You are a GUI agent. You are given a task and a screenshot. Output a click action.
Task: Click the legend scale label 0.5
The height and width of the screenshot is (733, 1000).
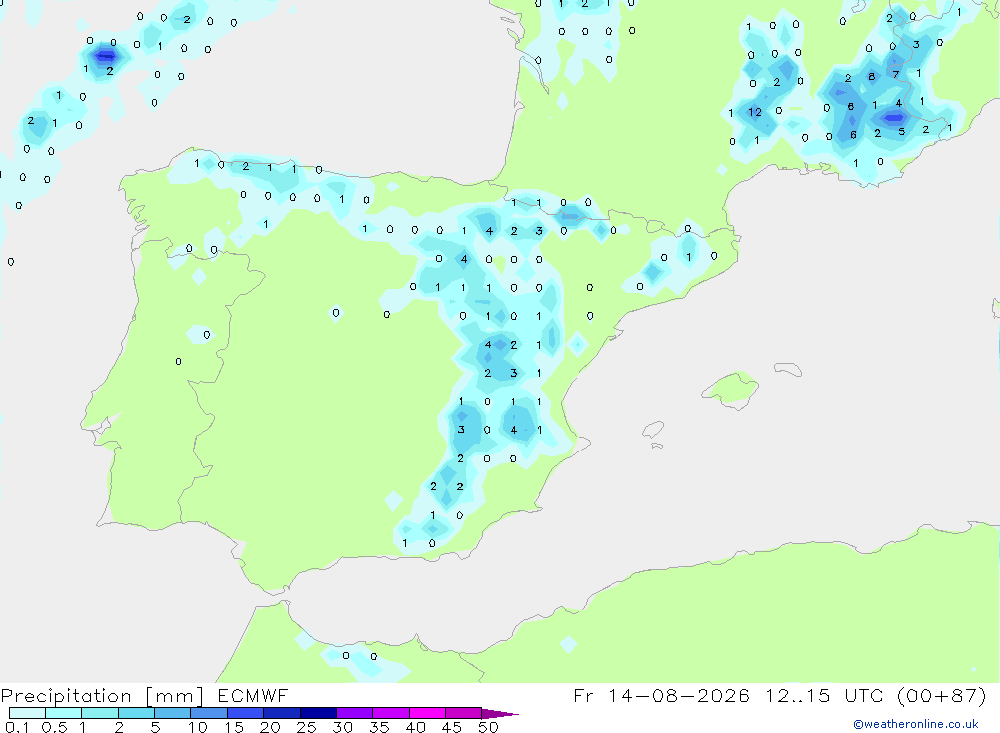pyautogui.click(x=54, y=727)
